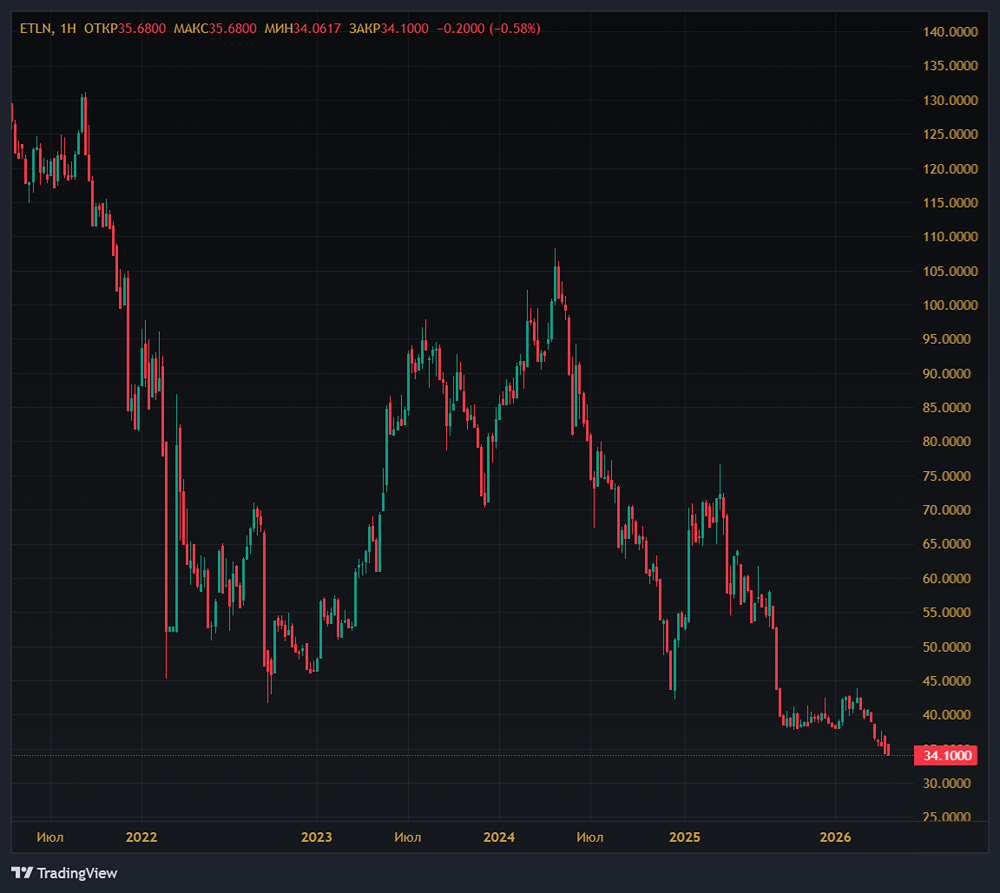Click the first Июл label before 2022
1000x893 pixels.
pos(50,837)
